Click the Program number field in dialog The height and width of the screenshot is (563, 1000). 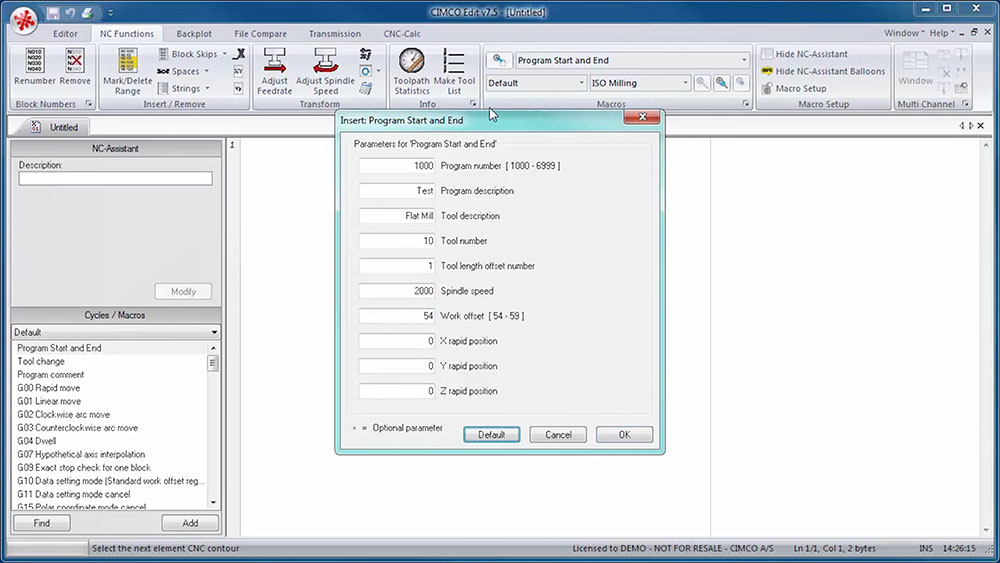coord(397,166)
